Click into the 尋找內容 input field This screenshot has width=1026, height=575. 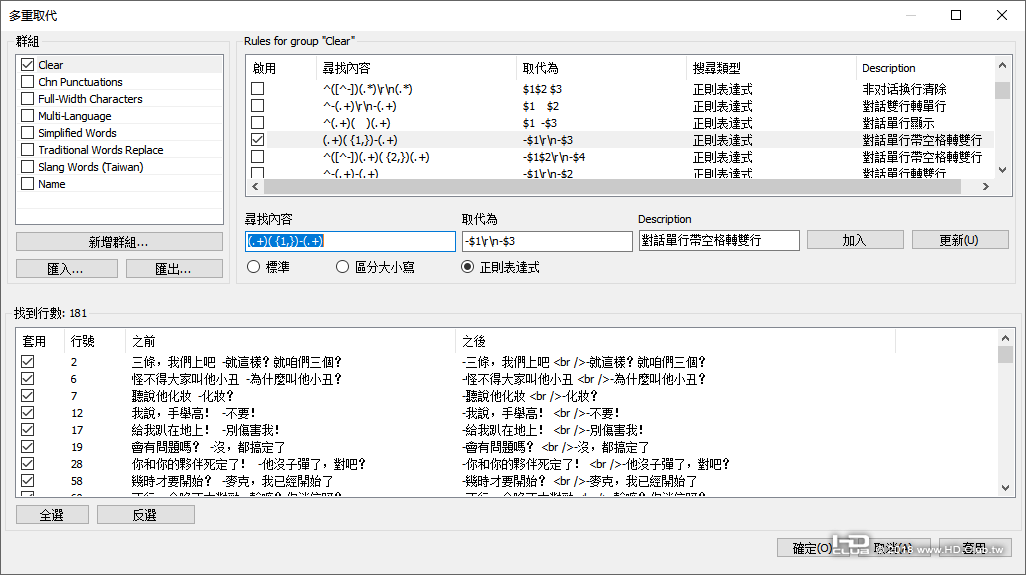(x=350, y=241)
